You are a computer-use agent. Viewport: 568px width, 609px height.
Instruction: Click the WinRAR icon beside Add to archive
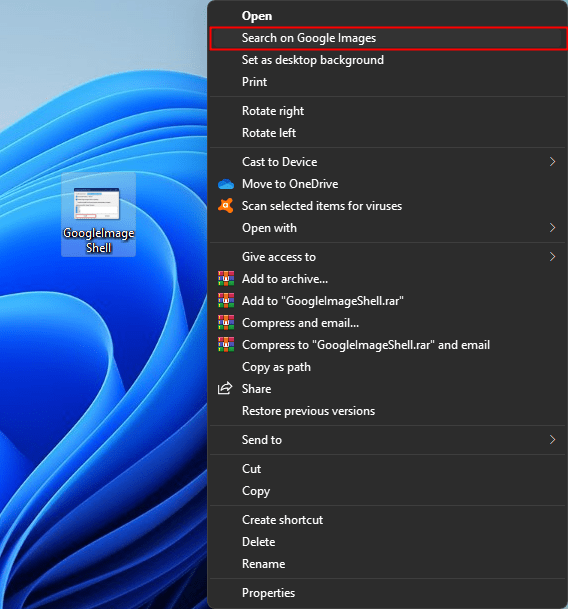tap(226, 278)
